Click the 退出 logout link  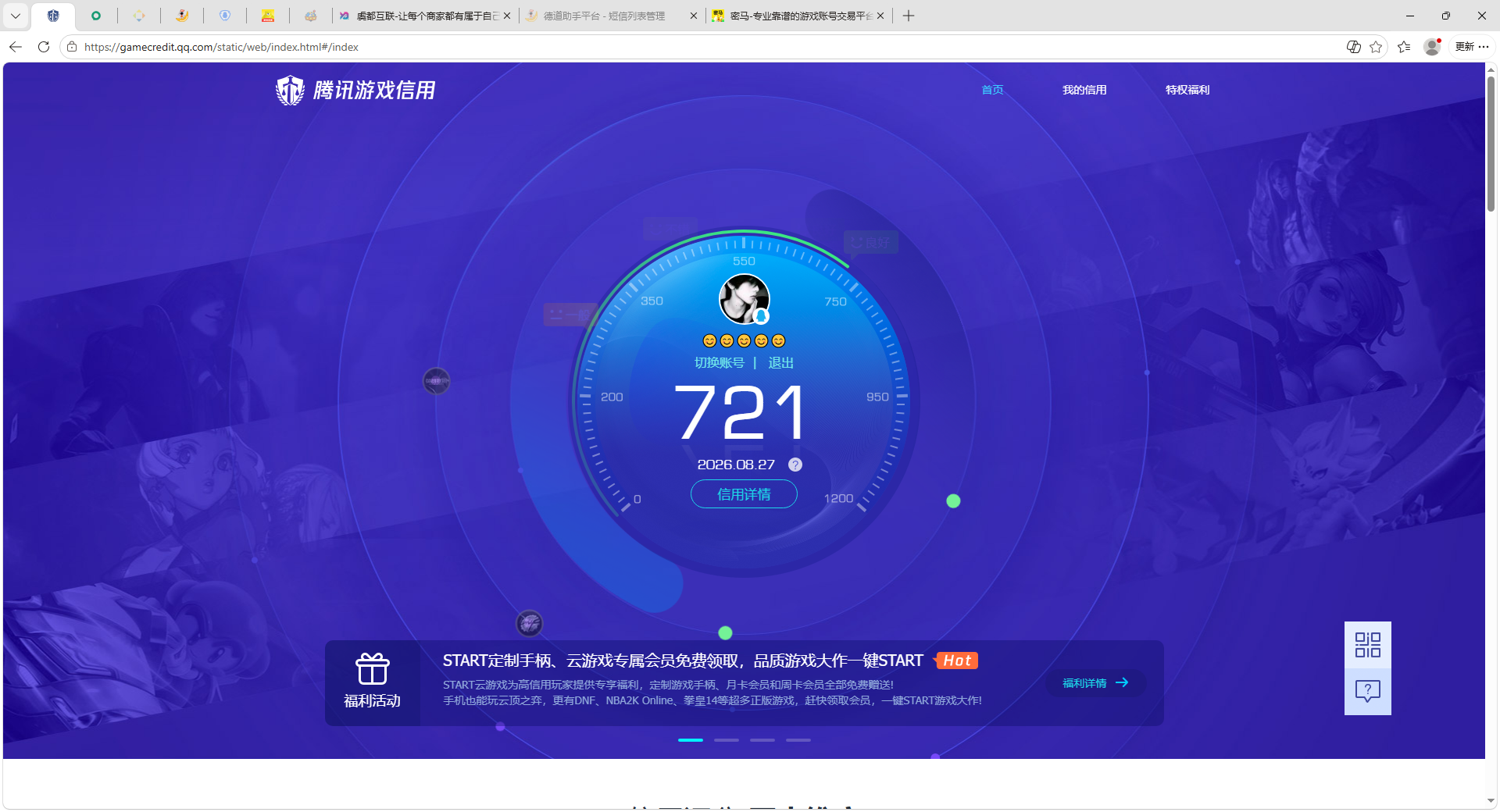(x=780, y=363)
